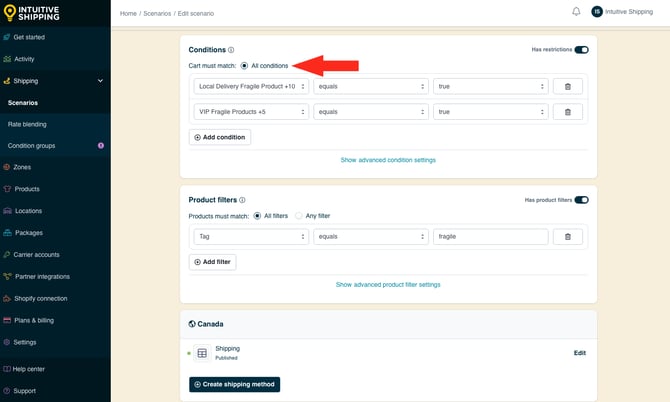
Task: Open true value dropdown in VIP row
Action: (491, 112)
